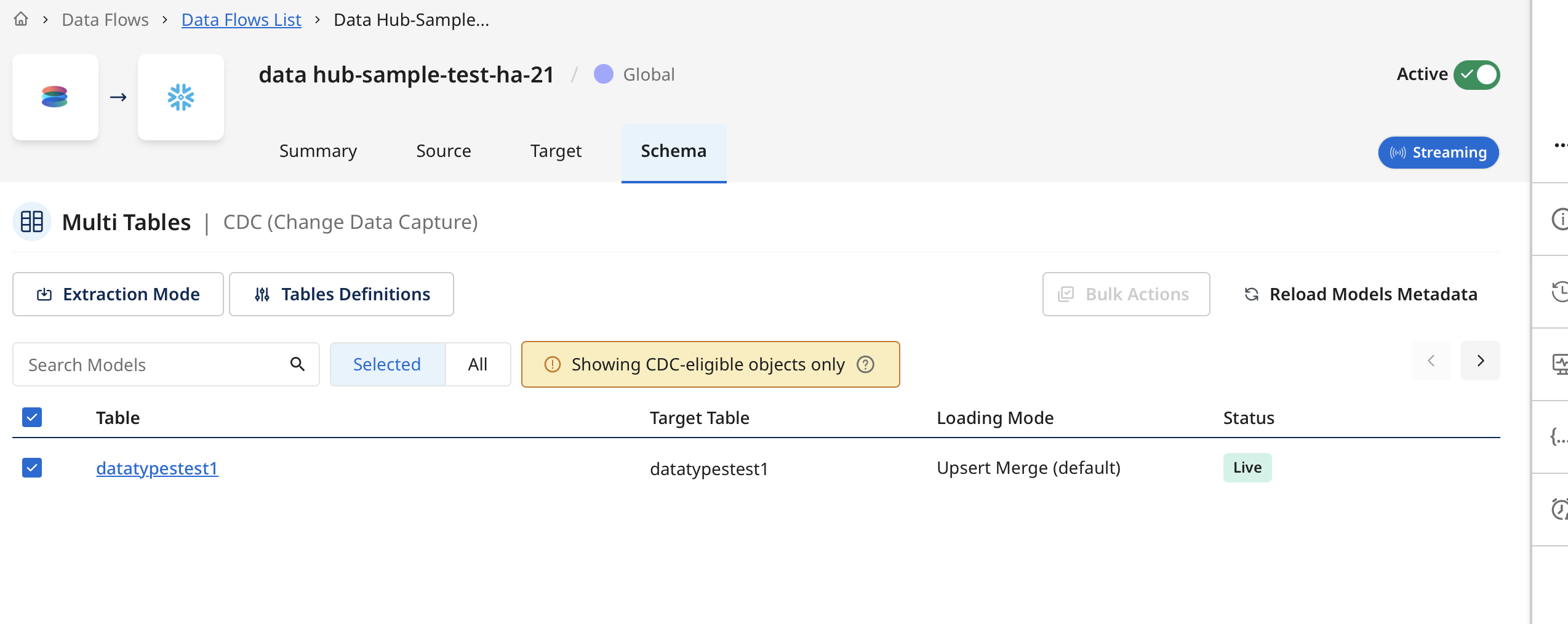Open the Data Flows List breadcrumb link

coord(241,20)
